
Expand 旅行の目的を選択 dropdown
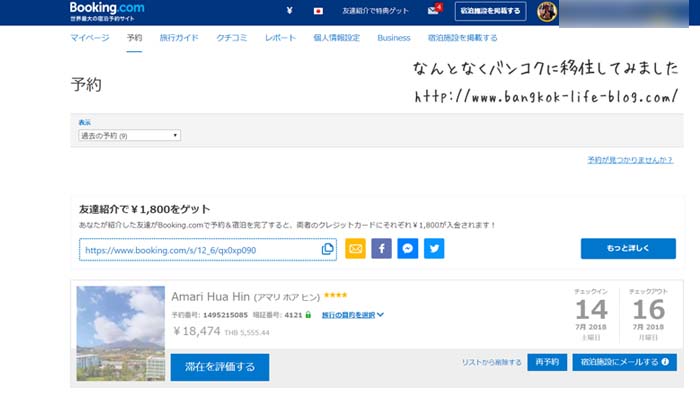[352, 315]
